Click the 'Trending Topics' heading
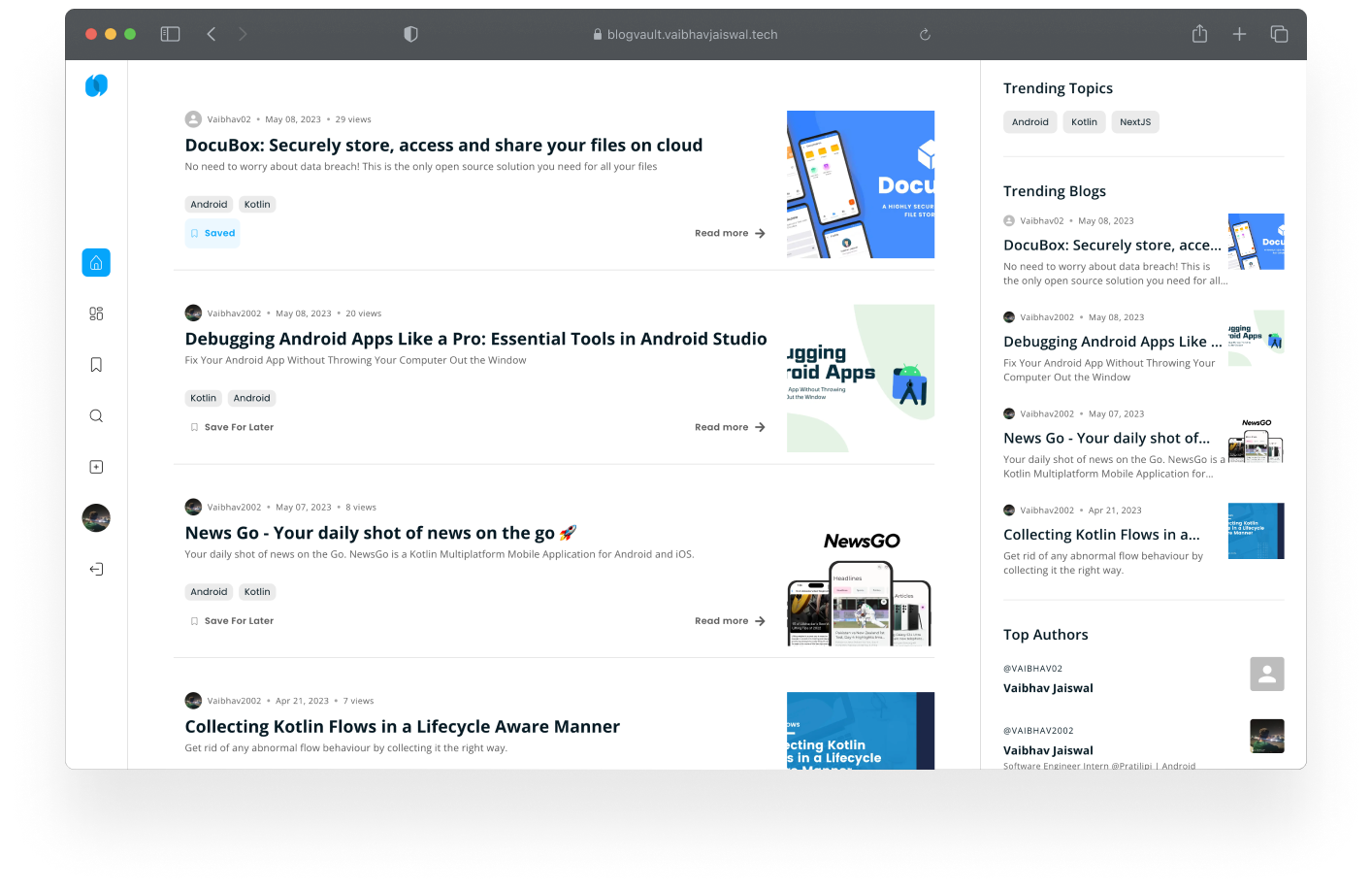This screenshot has width=1372, height=891. pyautogui.click(x=1058, y=88)
